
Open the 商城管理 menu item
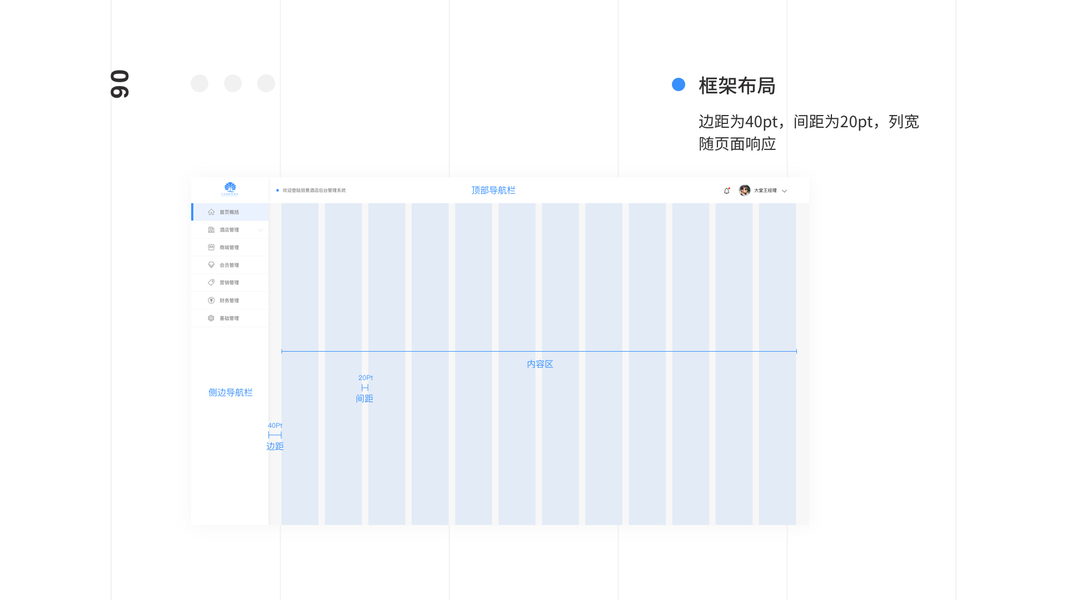230,248
